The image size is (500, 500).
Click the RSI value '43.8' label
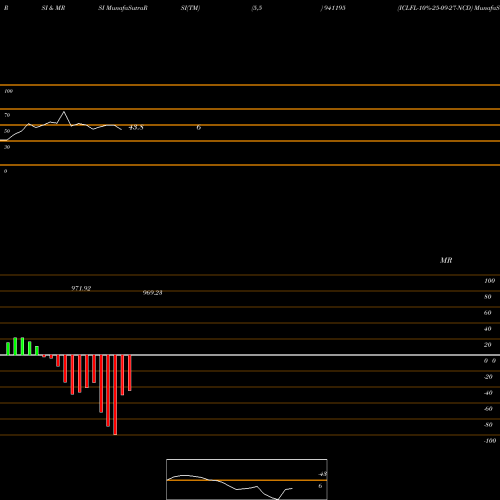[136, 127]
